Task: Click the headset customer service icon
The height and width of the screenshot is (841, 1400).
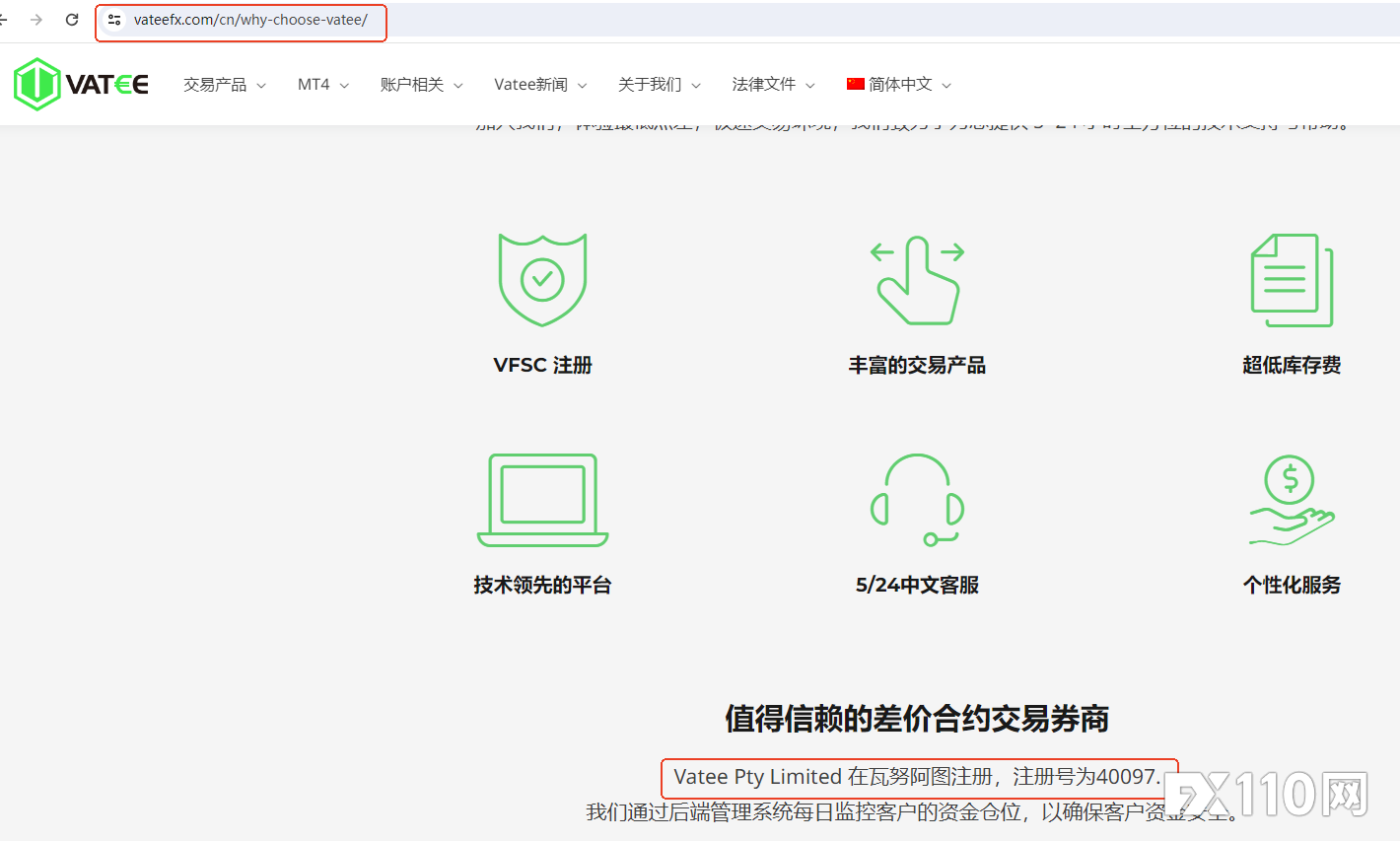Action: point(918,500)
